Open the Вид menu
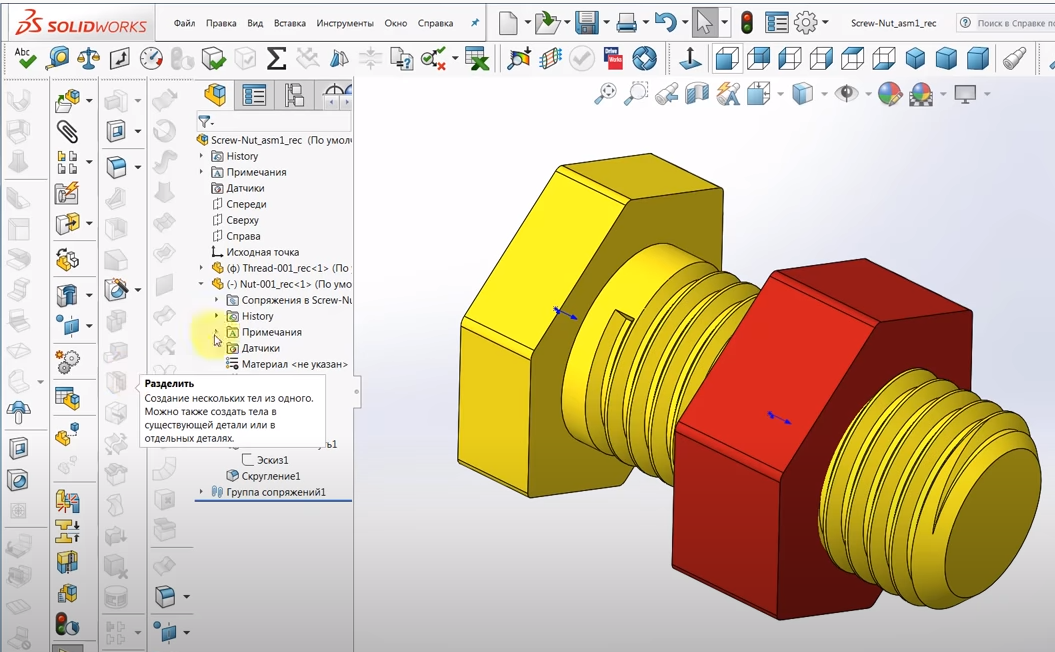 pyautogui.click(x=255, y=23)
